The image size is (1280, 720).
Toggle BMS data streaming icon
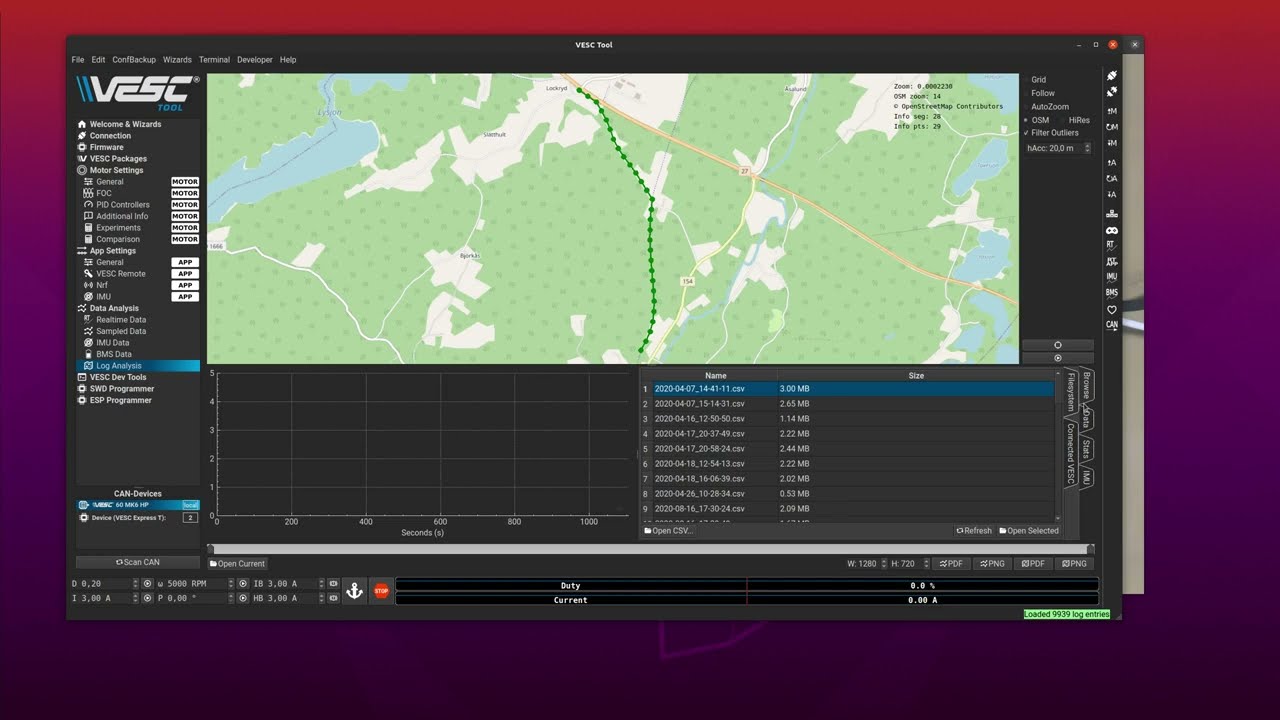coord(1111,293)
